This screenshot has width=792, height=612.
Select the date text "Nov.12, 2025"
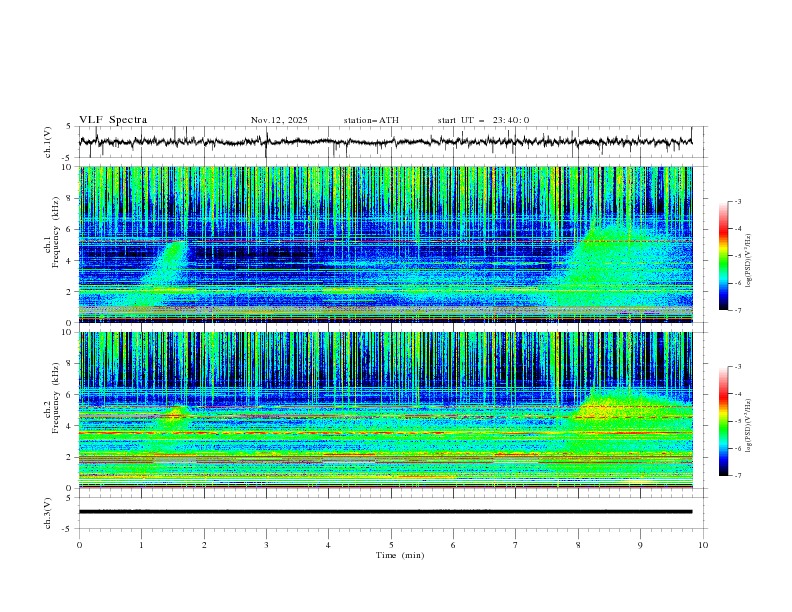point(279,120)
